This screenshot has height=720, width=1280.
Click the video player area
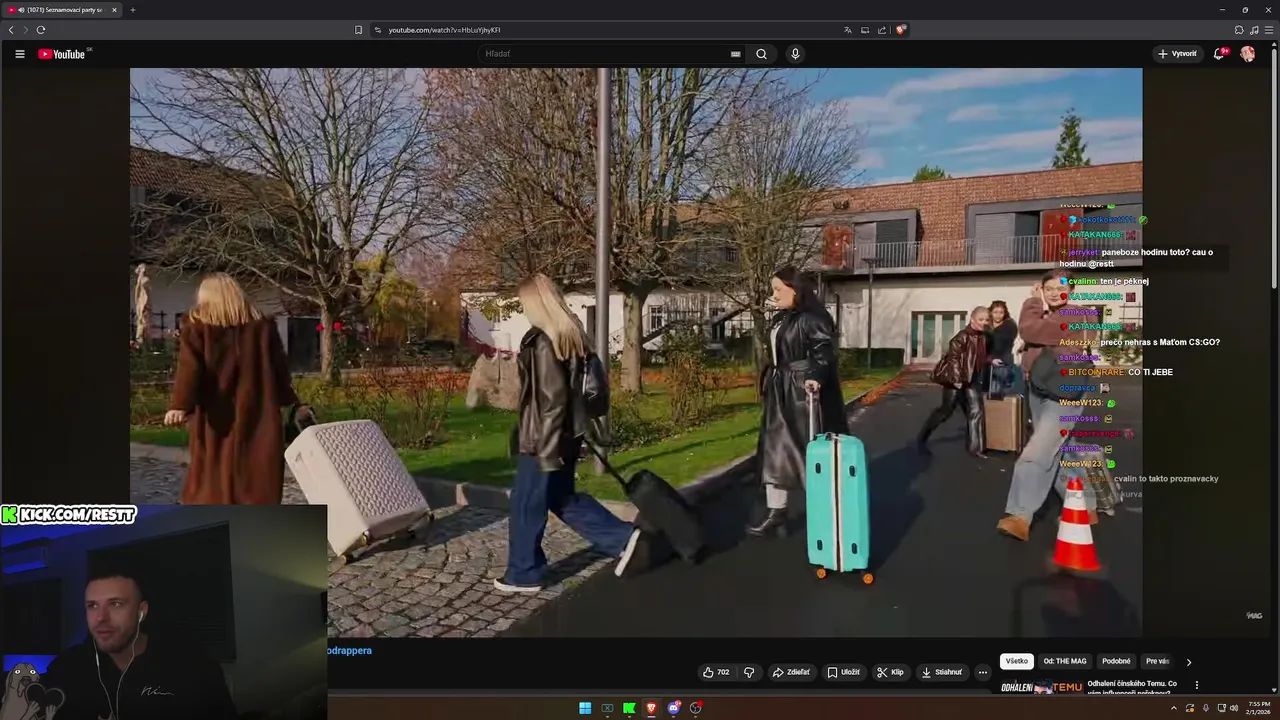click(636, 352)
